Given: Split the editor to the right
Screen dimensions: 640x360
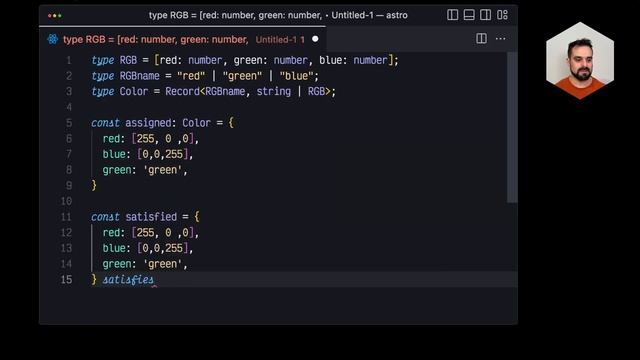Looking at the screenshot, I should [x=481, y=39].
